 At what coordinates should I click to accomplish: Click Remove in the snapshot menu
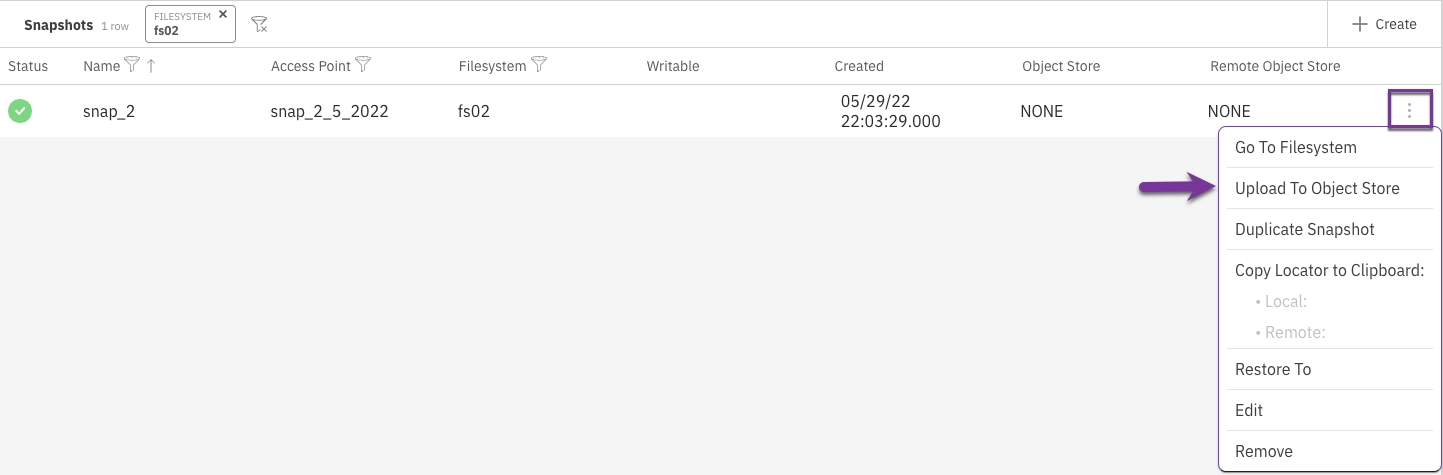[1263, 452]
